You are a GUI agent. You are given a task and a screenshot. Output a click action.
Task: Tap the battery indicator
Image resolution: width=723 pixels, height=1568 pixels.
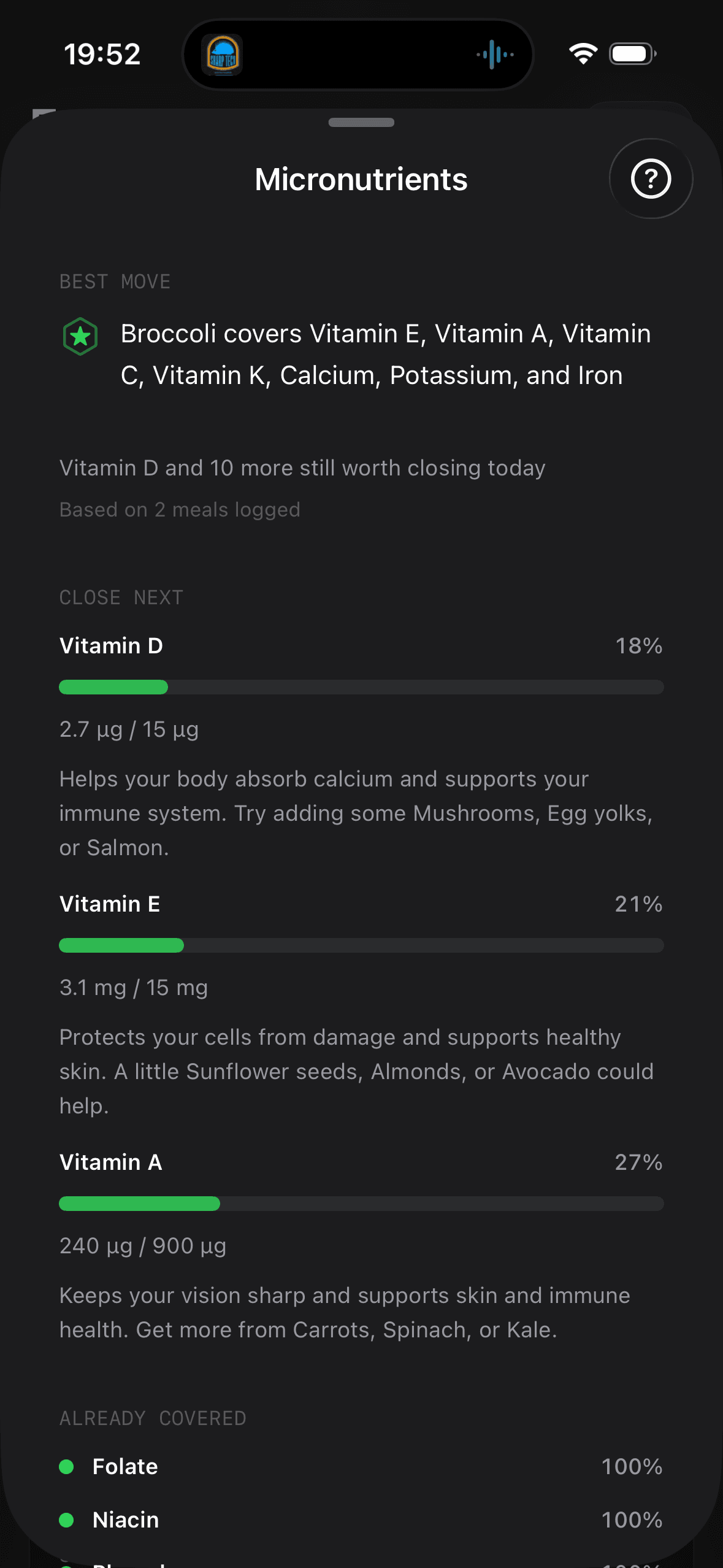(x=630, y=54)
